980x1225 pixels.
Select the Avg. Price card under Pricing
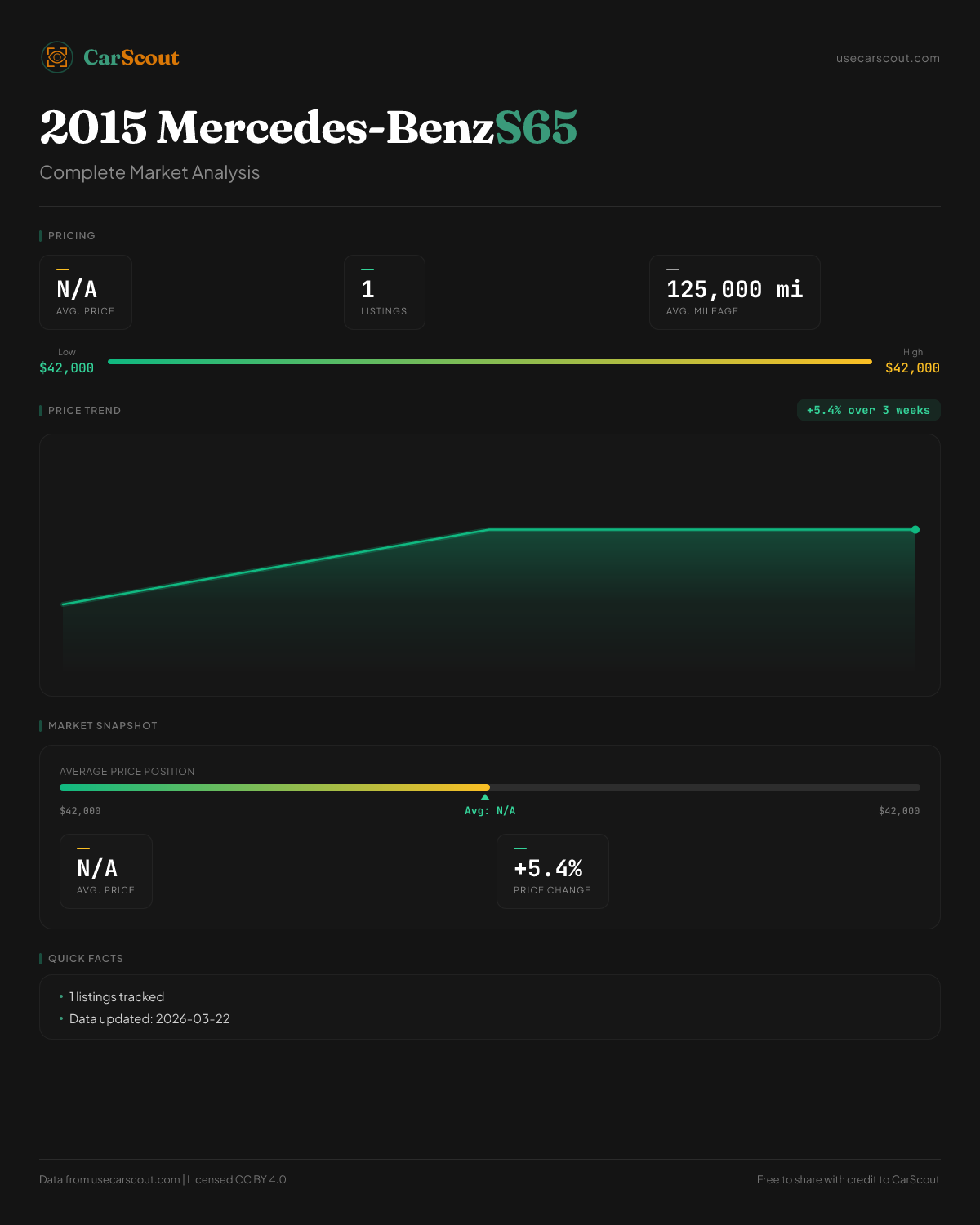point(86,292)
